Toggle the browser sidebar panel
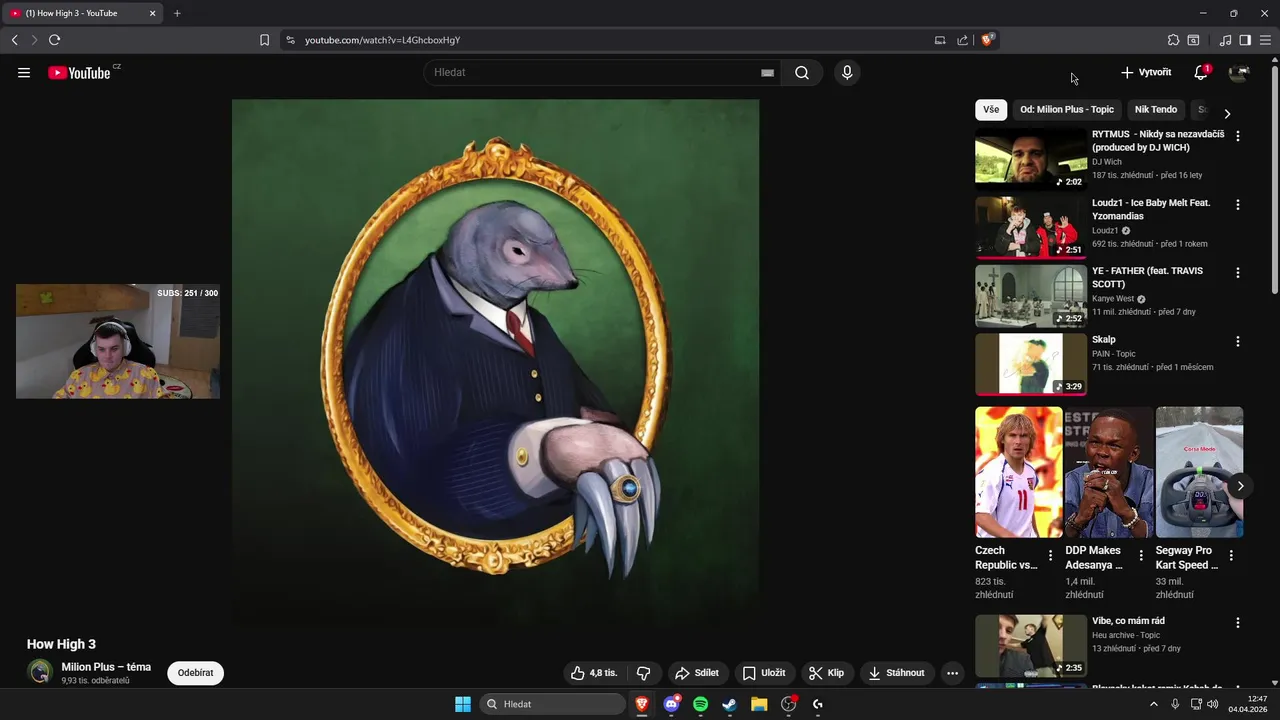Screen dimensions: 1280x720 coord(1245,40)
